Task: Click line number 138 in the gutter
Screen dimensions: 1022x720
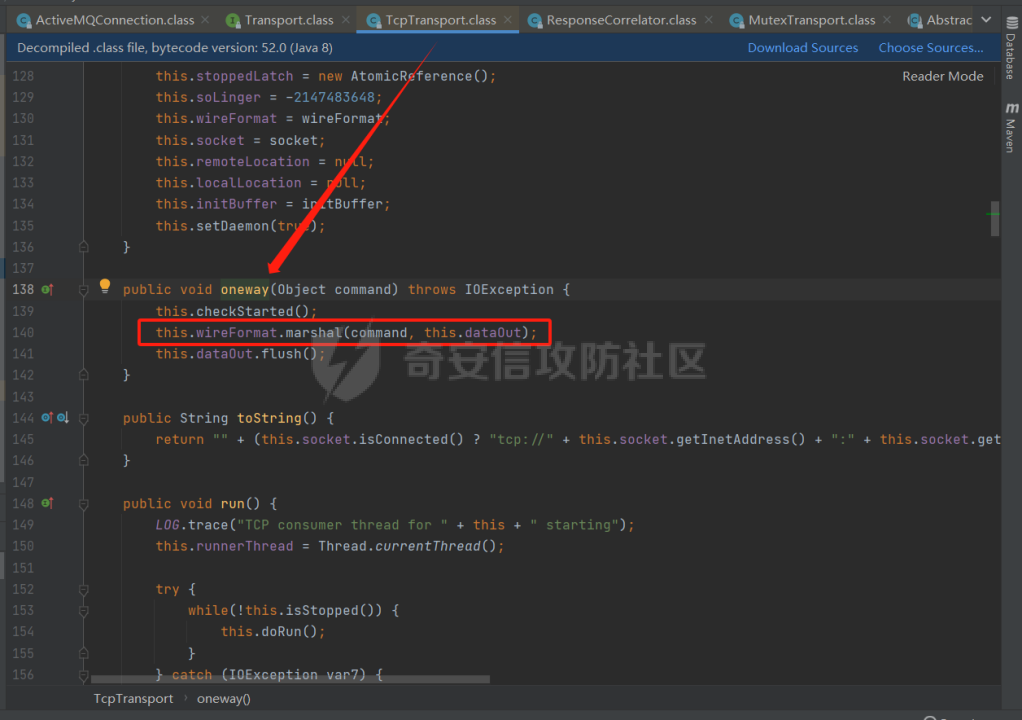Action: [23, 289]
